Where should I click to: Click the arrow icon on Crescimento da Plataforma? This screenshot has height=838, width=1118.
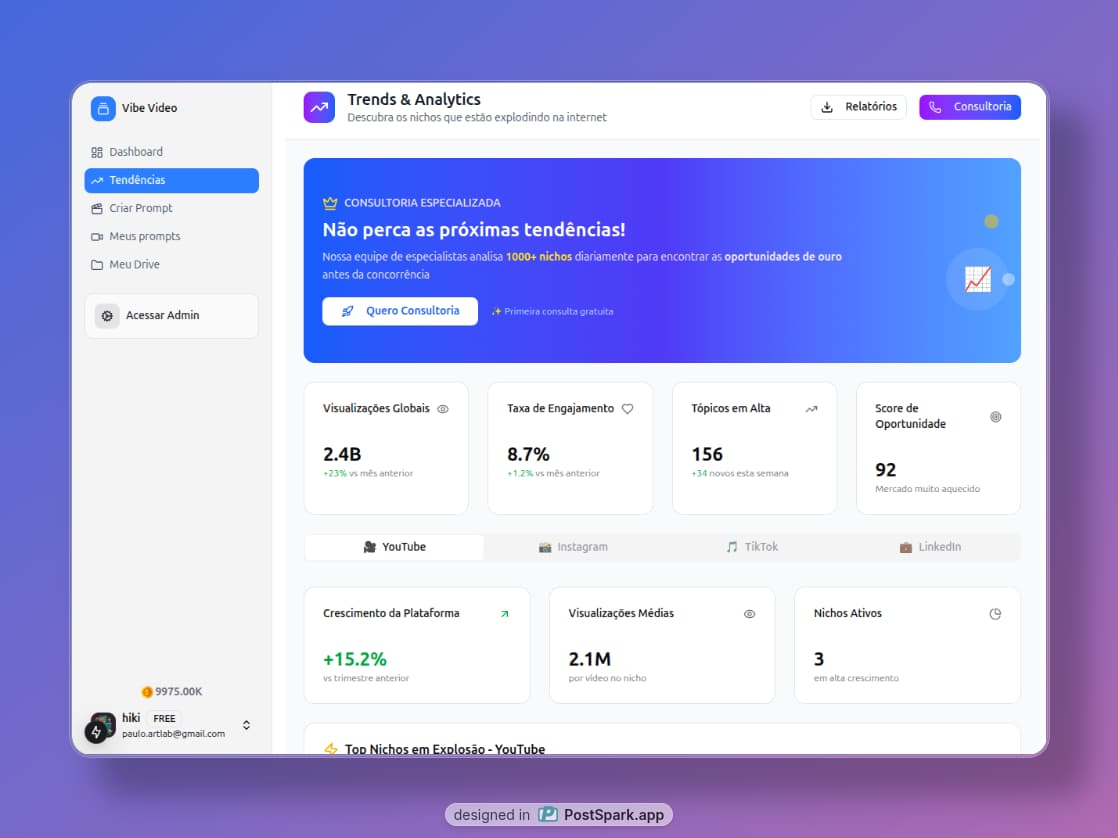(x=504, y=614)
